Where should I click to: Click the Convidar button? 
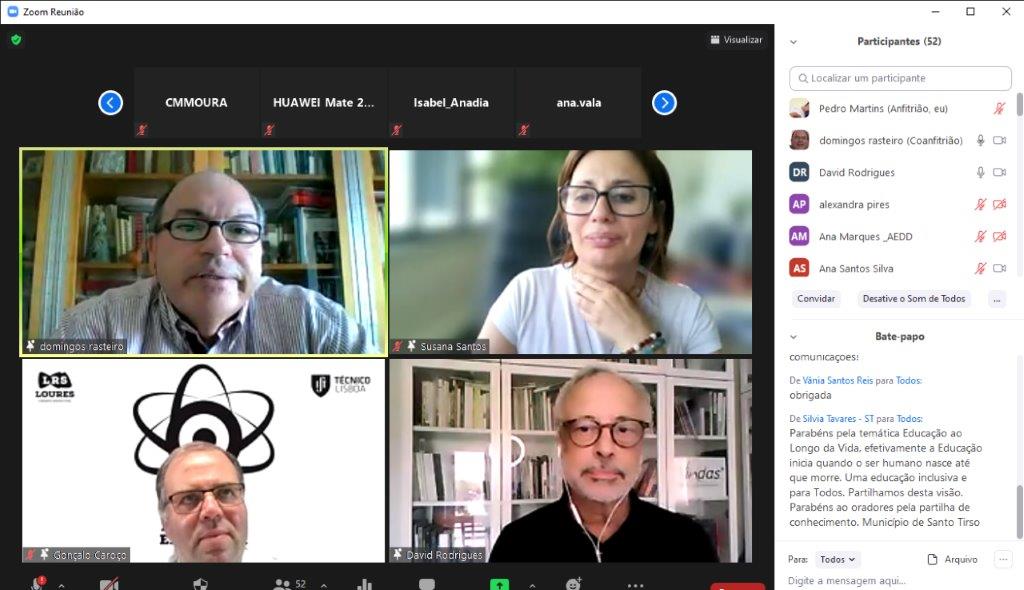pyautogui.click(x=816, y=299)
